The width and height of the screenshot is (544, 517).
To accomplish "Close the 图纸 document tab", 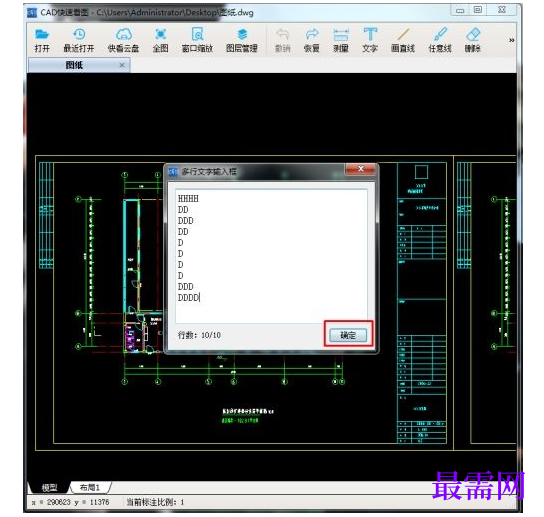I will (122, 65).
